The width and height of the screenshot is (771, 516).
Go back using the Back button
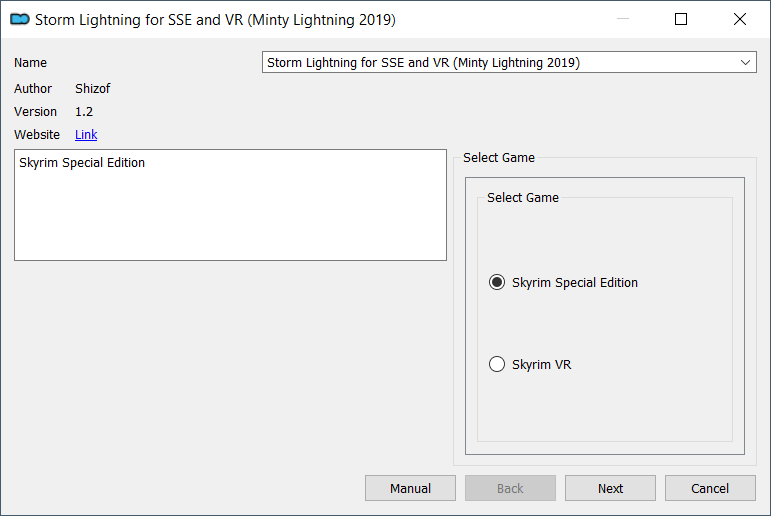510,488
